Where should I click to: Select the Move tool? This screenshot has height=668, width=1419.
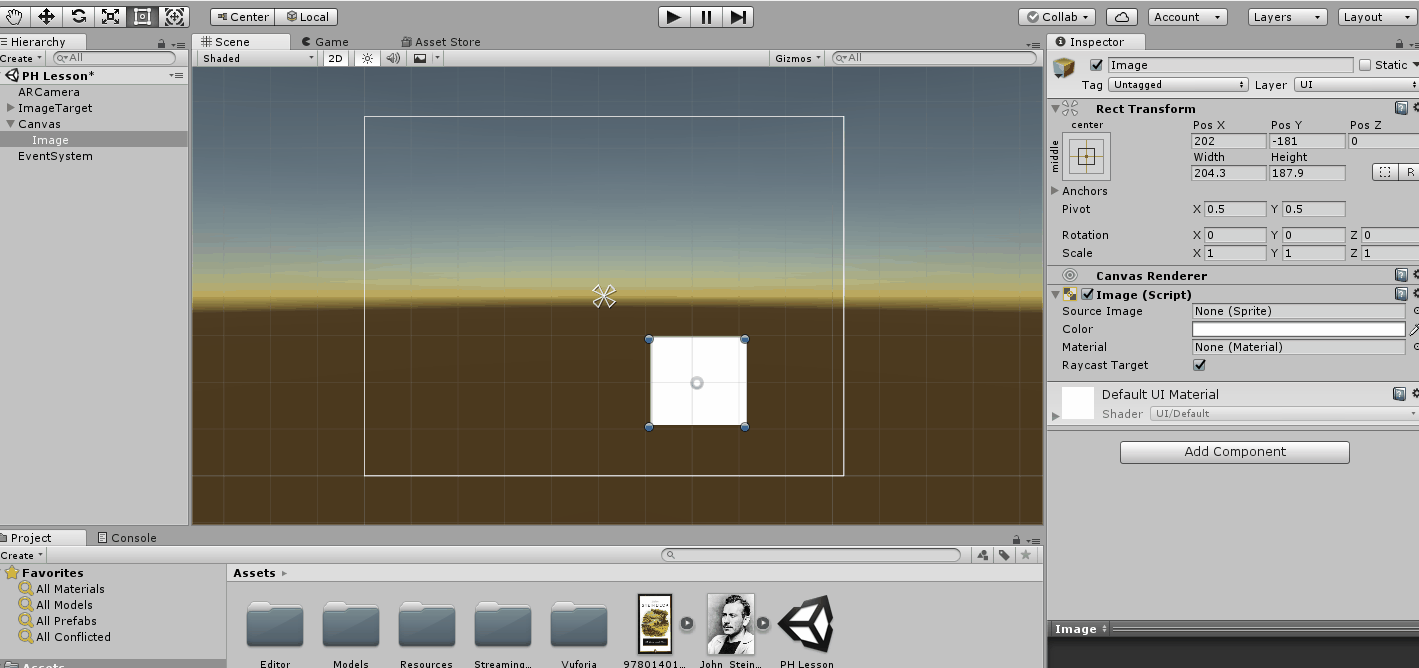coord(45,16)
